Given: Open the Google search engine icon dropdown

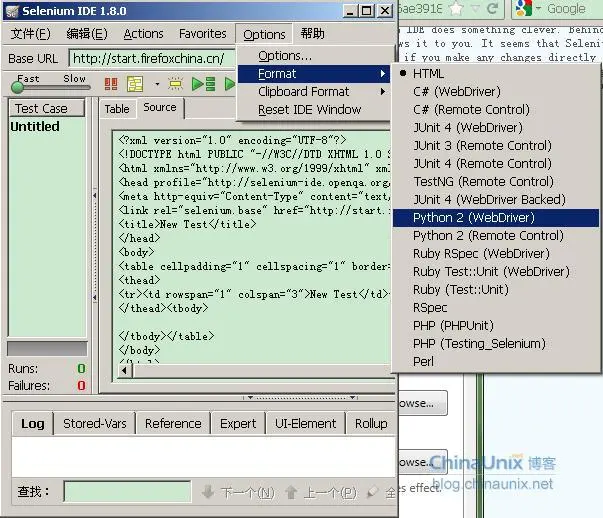Looking at the screenshot, I should pyautogui.click(x=528, y=8).
